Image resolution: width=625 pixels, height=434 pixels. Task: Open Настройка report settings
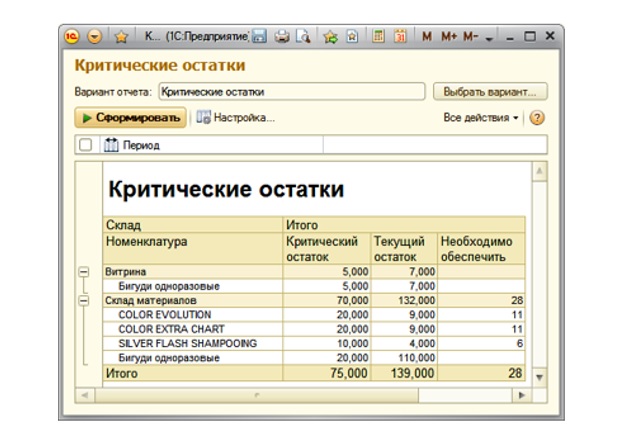[235, 118]
